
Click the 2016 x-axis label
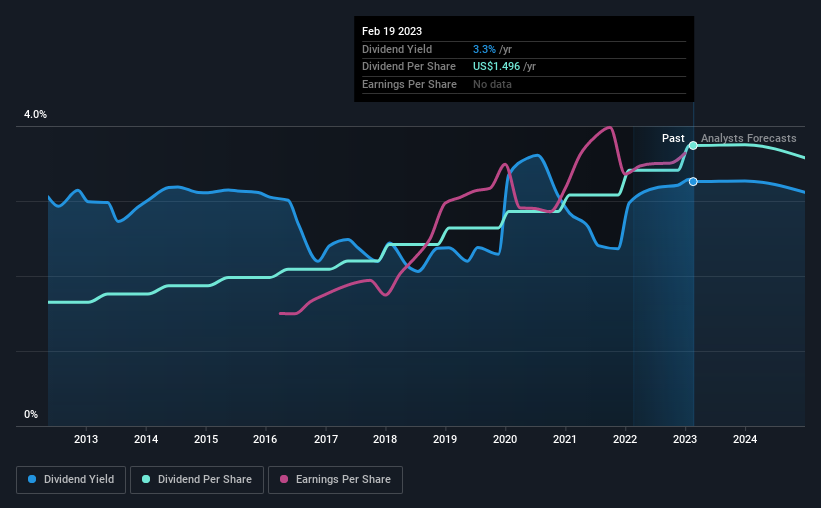pyautogui.click(x=265, y=439)
